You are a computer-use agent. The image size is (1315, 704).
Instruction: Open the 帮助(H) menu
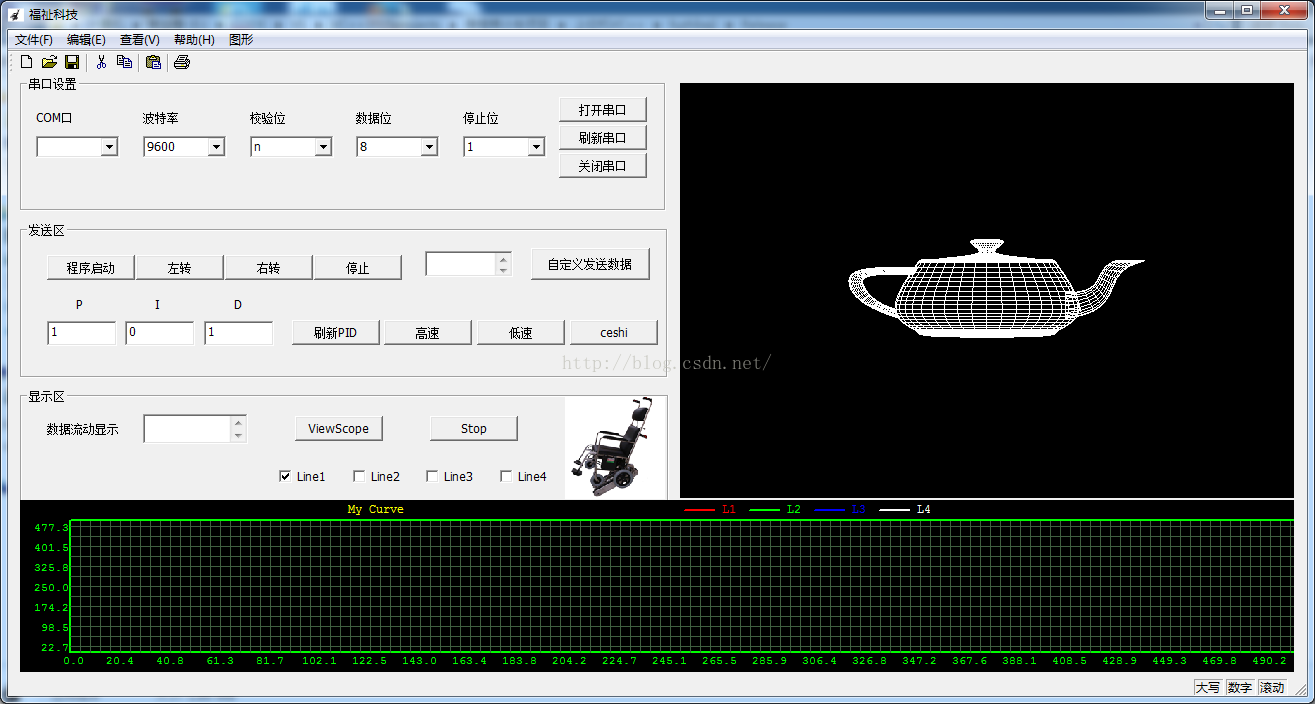tap(194, 40)
